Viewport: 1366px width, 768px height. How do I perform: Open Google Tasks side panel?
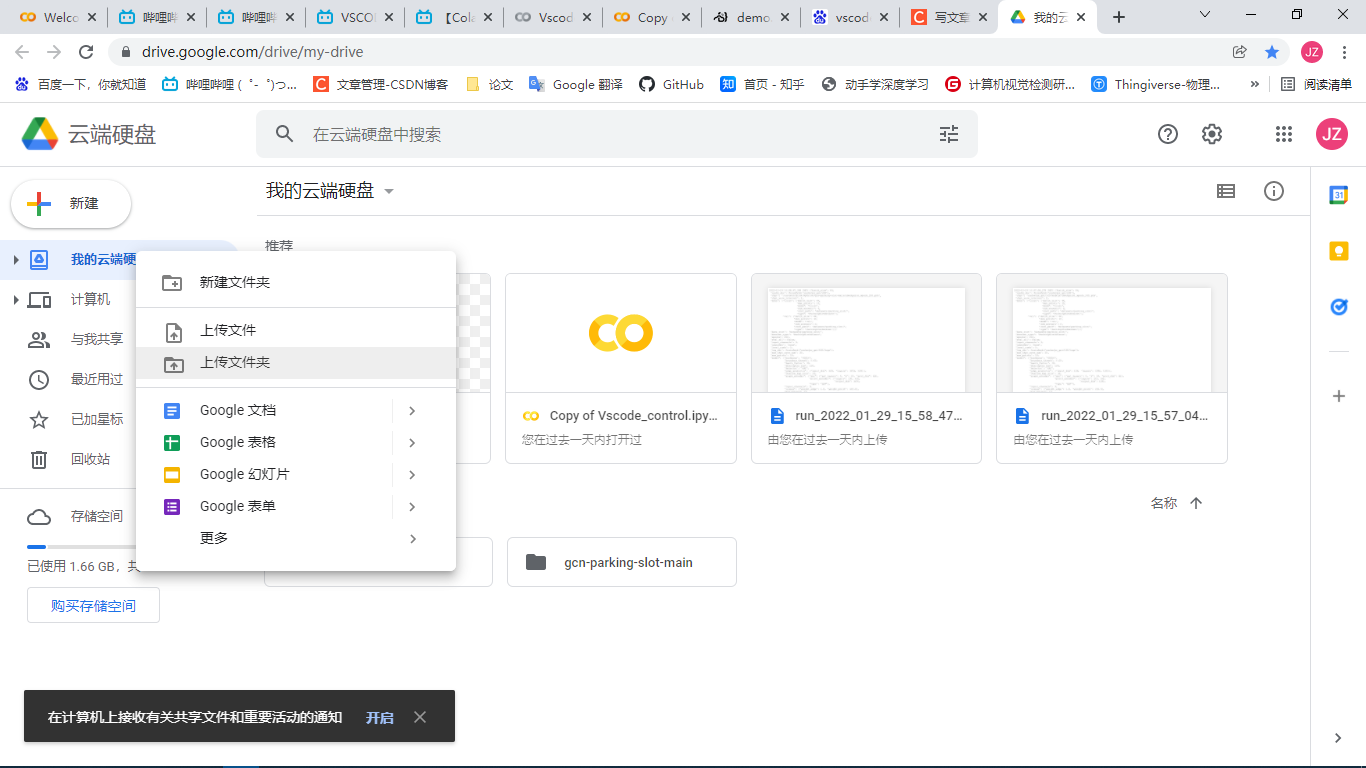(x=1338, y=307)
